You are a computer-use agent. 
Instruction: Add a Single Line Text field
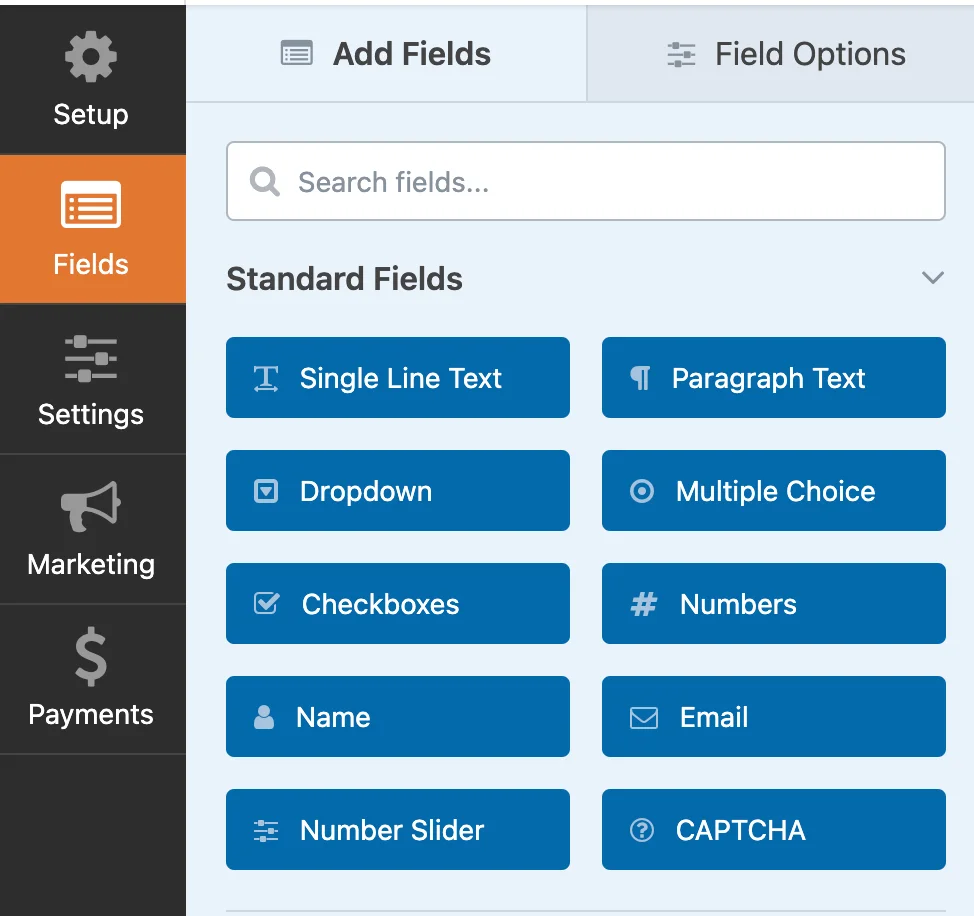click(x=398, y=378)
